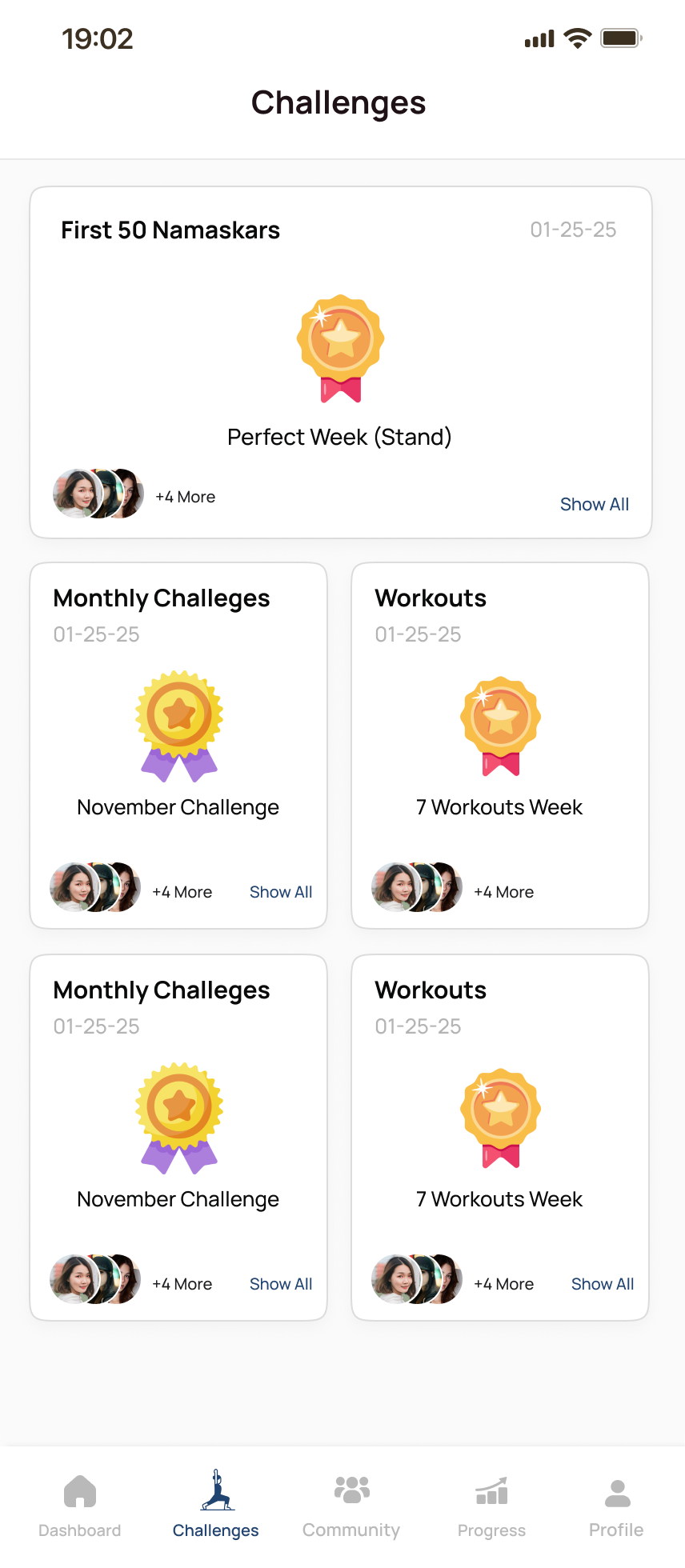Select the lower November Challenge medal

[179, 1118]
